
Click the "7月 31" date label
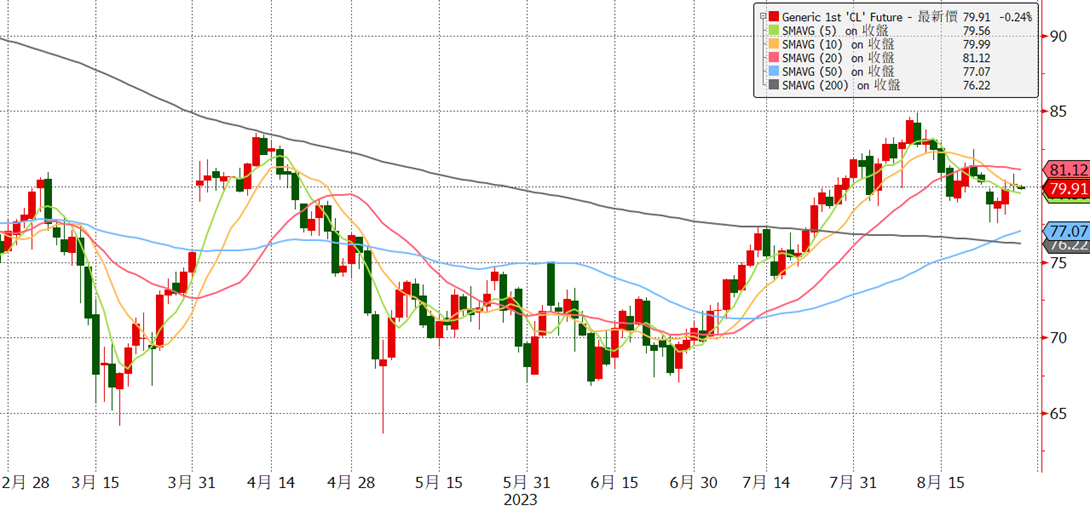click(x=855, y=482)
